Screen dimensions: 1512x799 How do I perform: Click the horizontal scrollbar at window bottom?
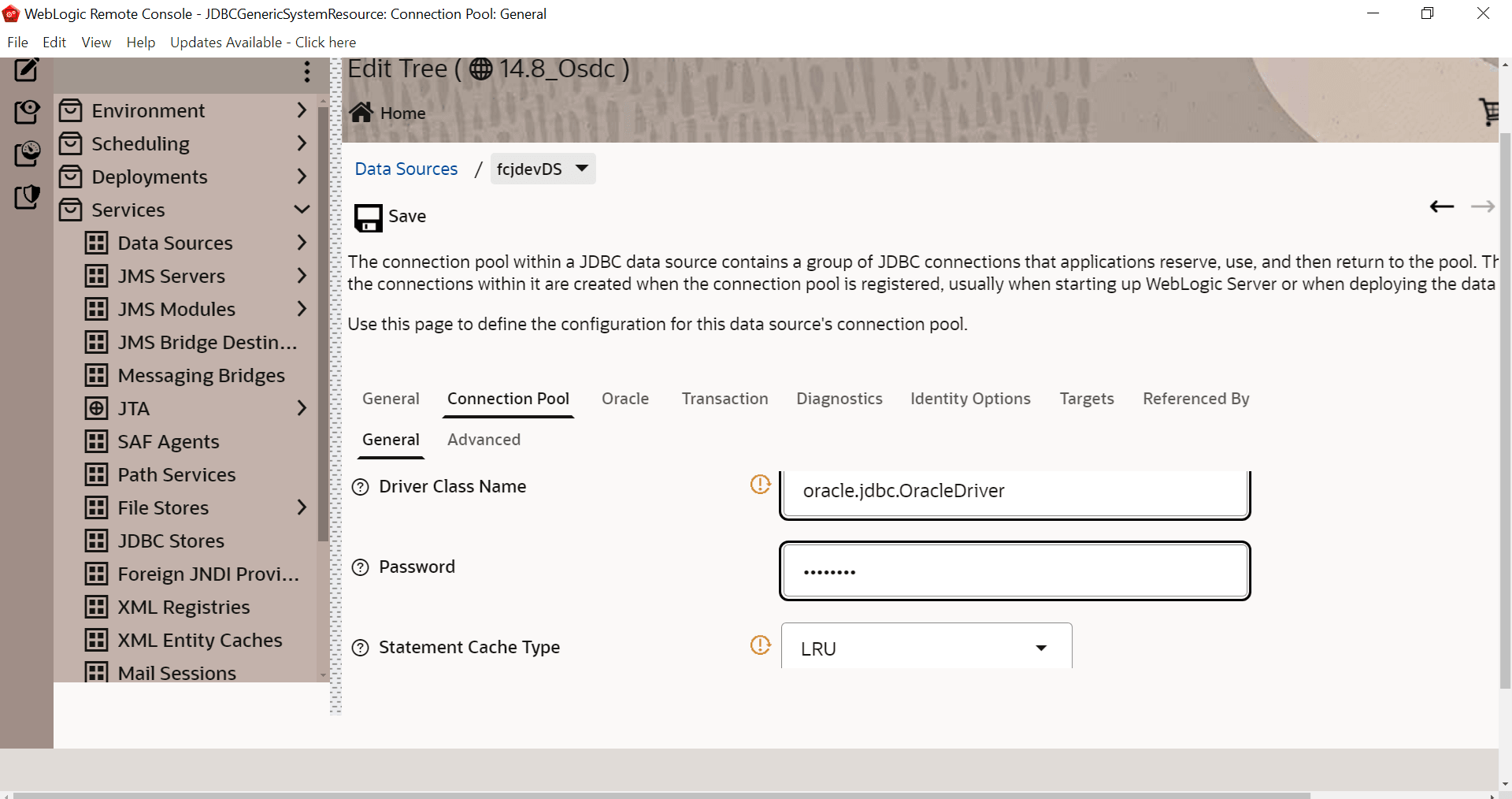[661, 795]
